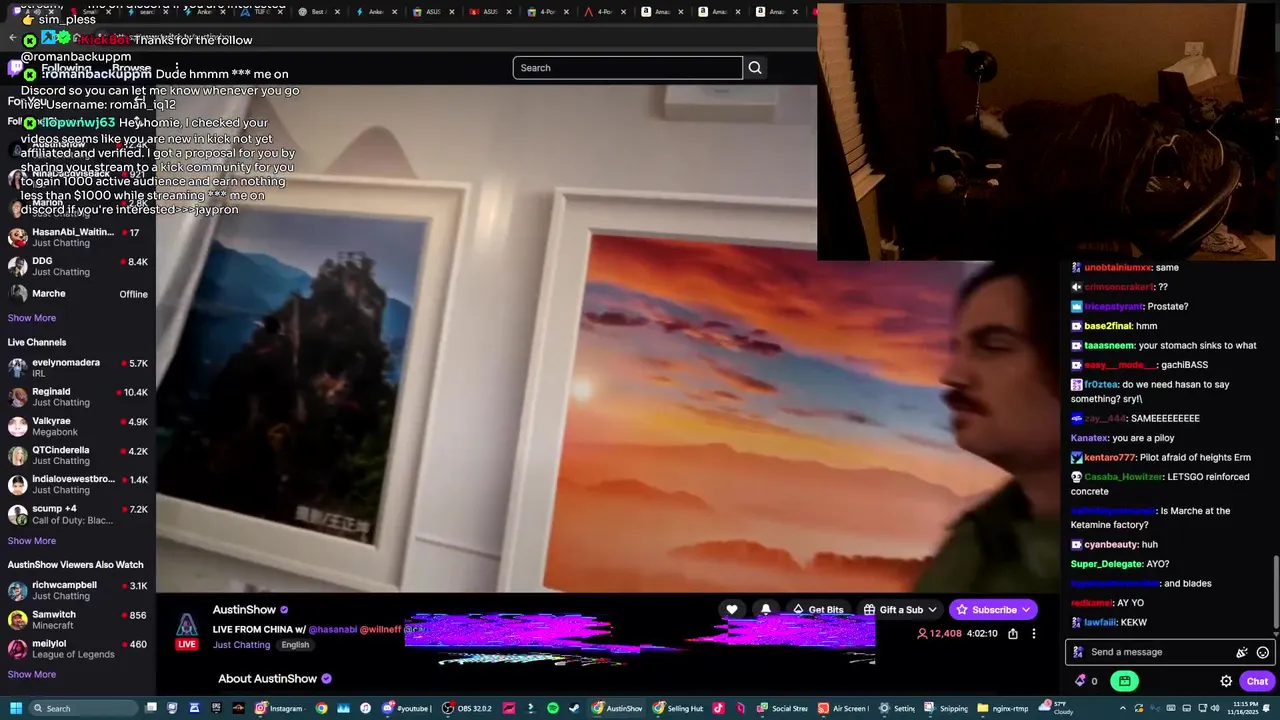Open the offline Marche channel
The image size is (1280, 720).
click(78, 294)
